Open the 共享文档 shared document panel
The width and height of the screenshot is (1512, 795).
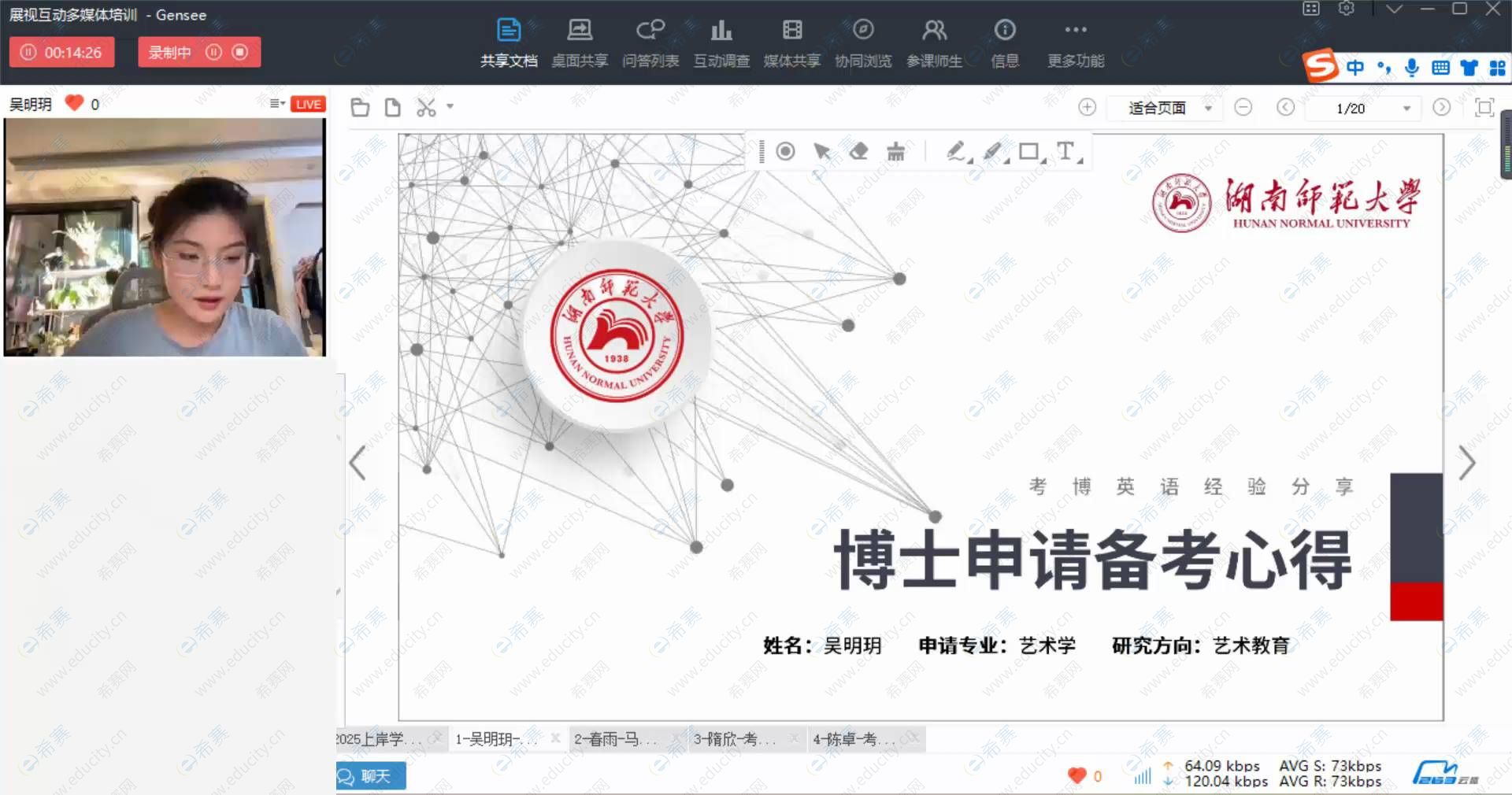[509, 43]
